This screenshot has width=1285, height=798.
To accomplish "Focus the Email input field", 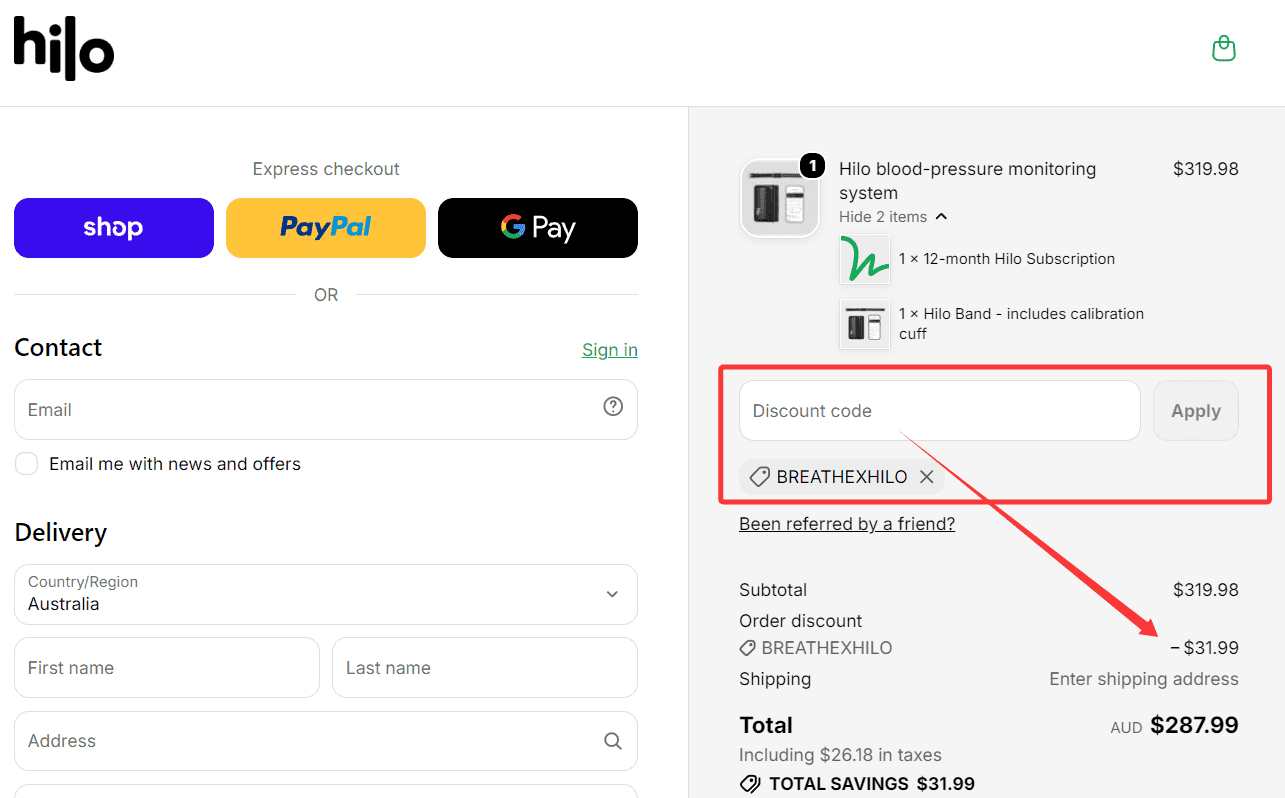I will [326, 409].
